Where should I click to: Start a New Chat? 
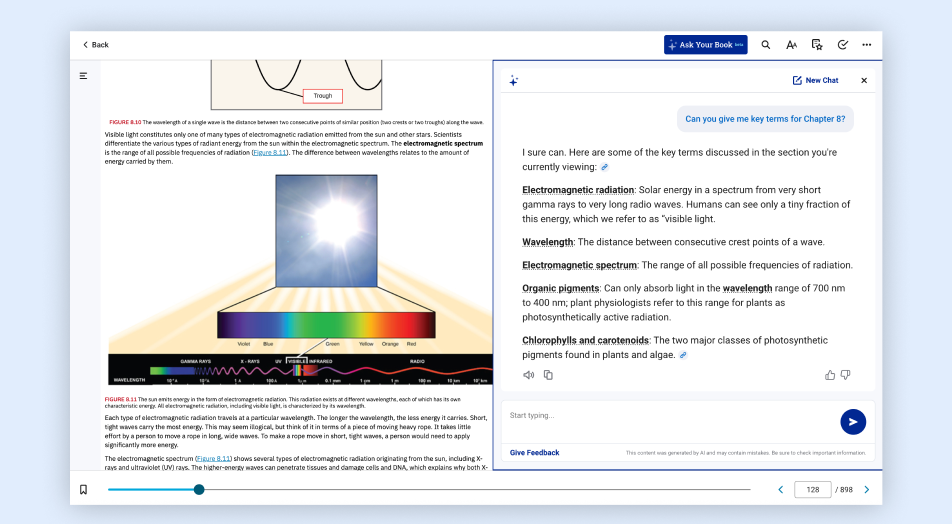pyautogui.click(x=815, y=80)
